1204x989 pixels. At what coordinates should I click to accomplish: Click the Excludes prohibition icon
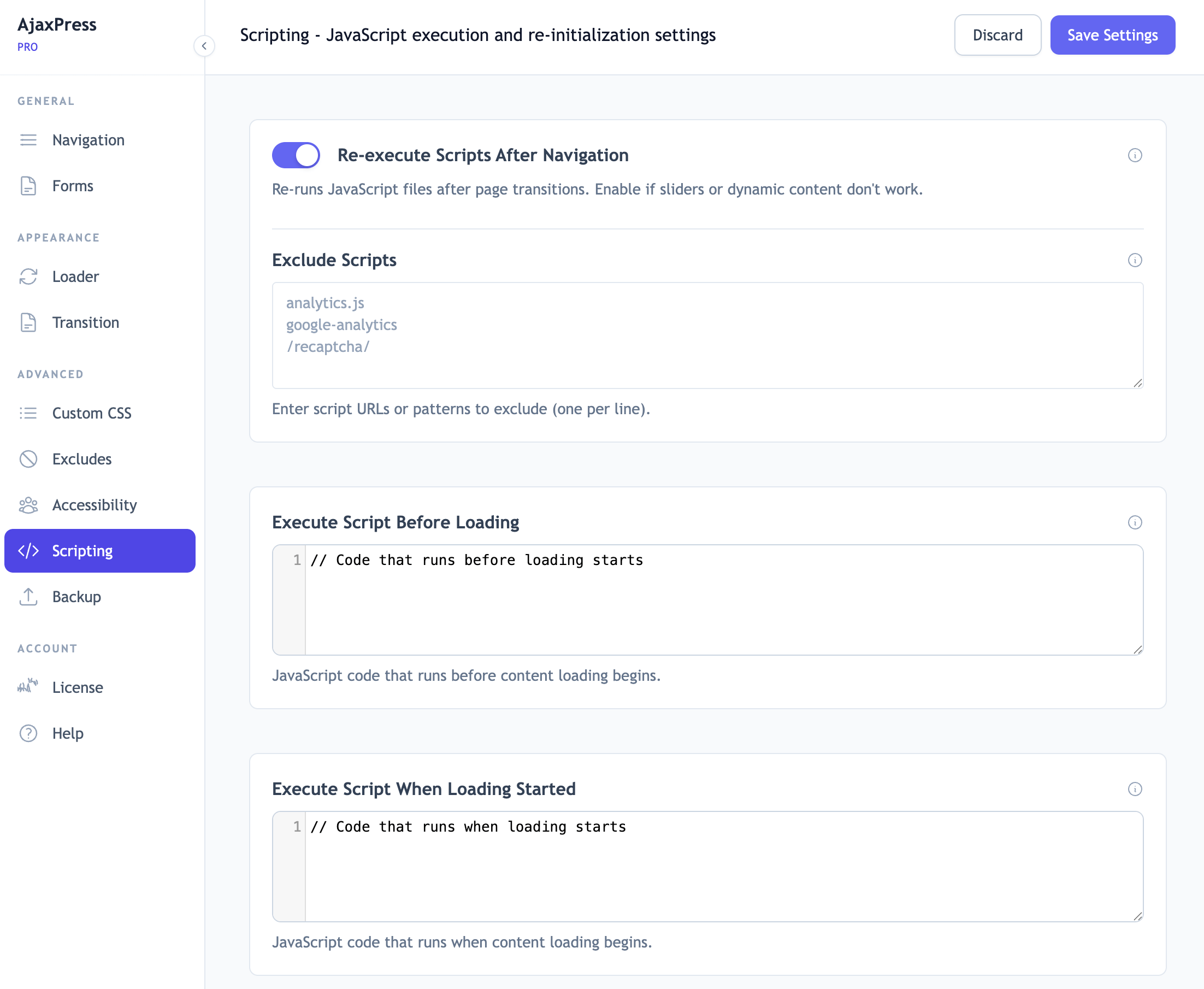coord(28,459)
